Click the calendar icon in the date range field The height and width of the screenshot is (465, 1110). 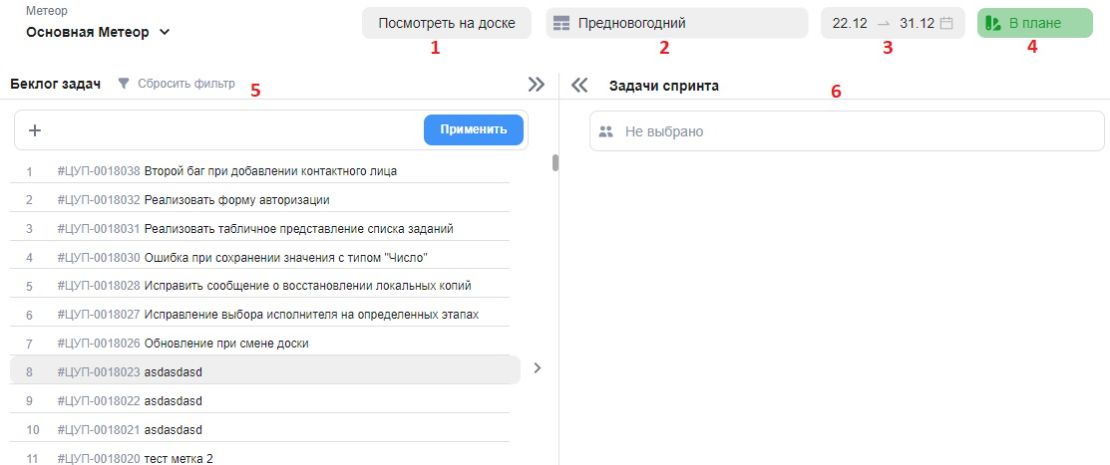tap(946, 23)
